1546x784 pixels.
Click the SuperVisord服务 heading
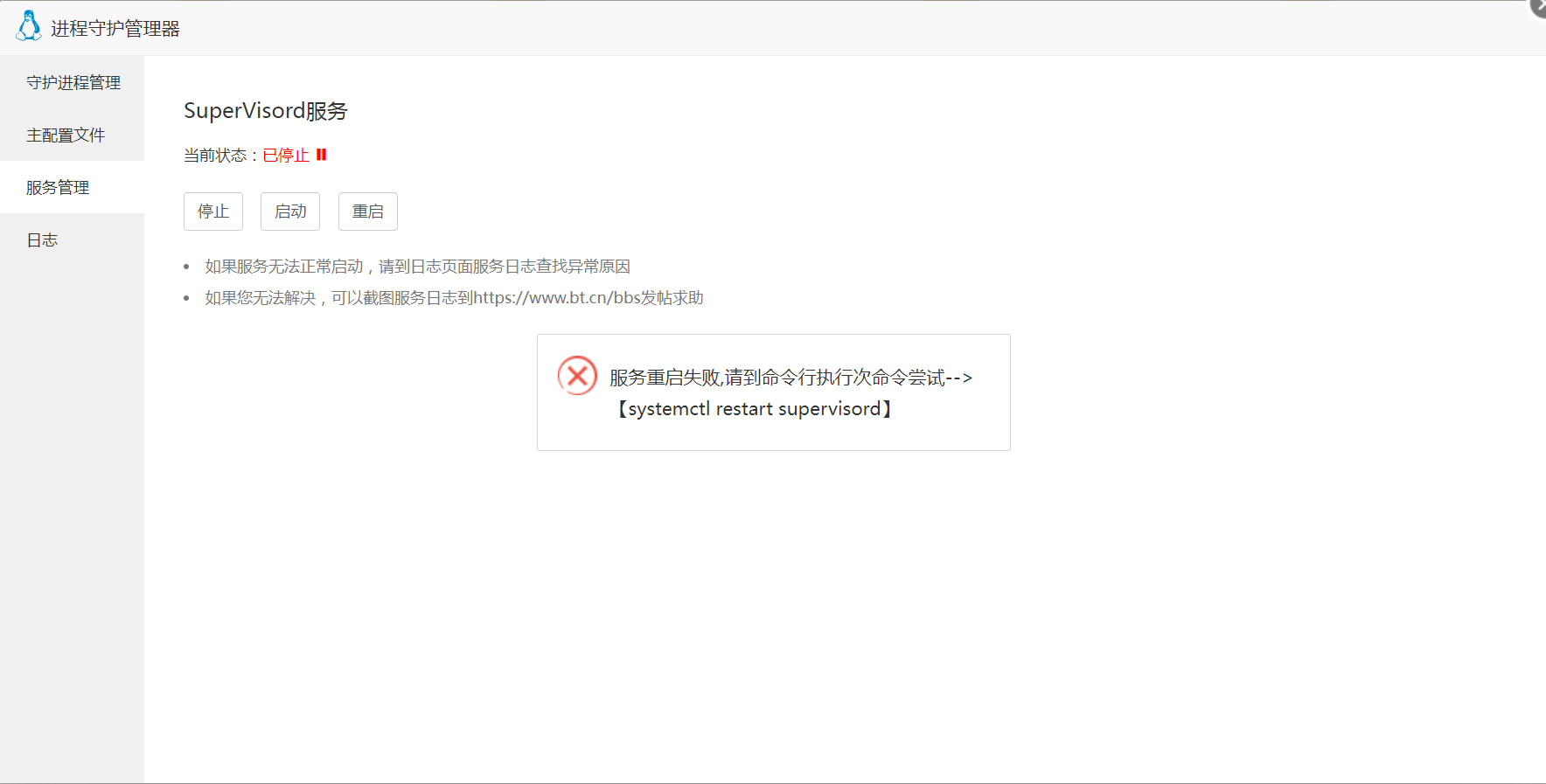266,111
